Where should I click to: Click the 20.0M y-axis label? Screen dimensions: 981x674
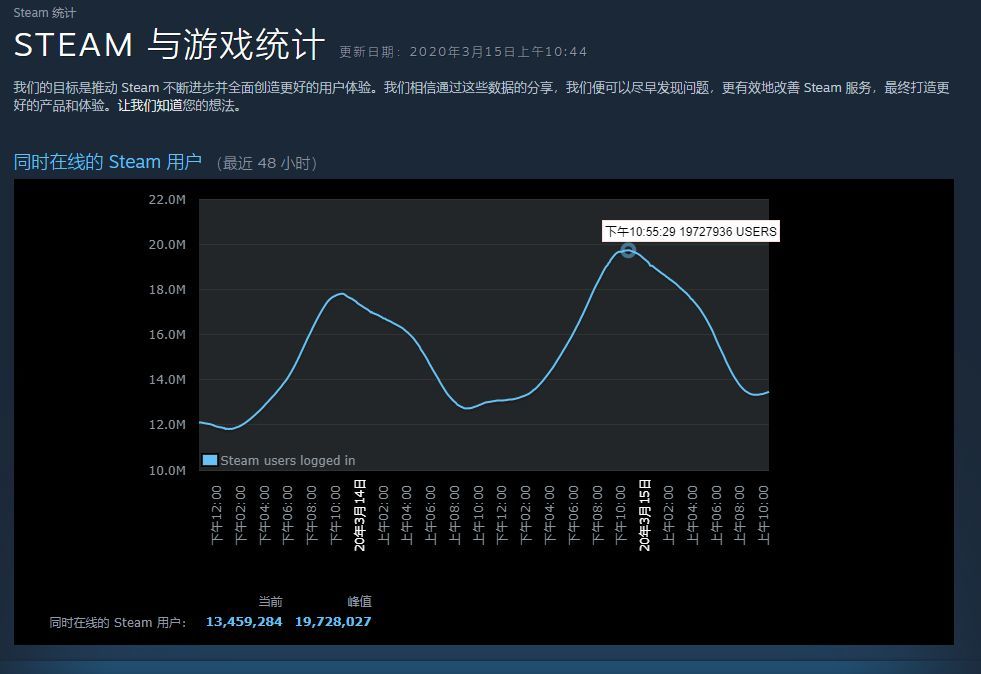tap(167, 245)
